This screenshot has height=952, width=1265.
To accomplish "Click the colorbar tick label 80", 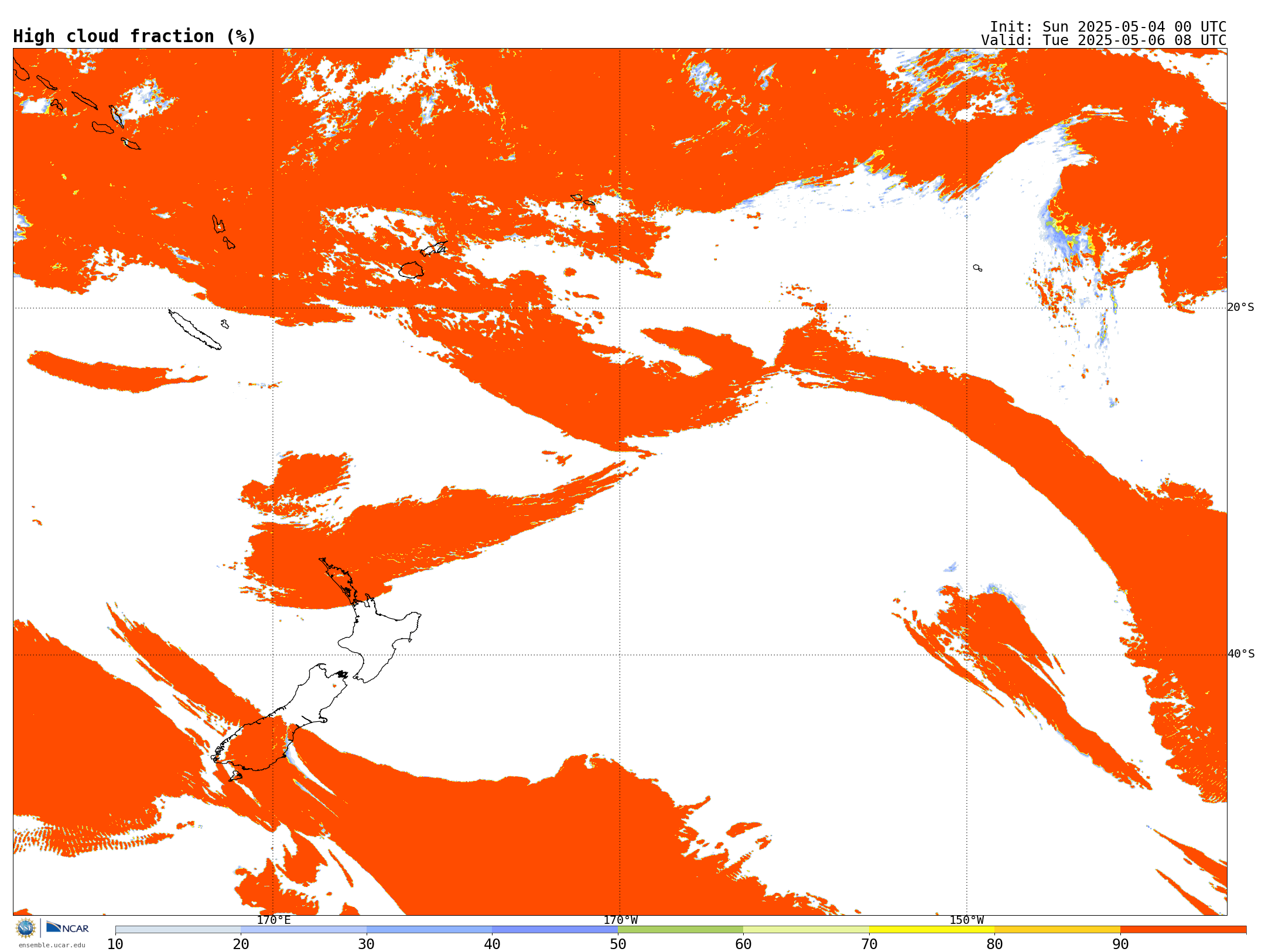I will coord(994,944).
